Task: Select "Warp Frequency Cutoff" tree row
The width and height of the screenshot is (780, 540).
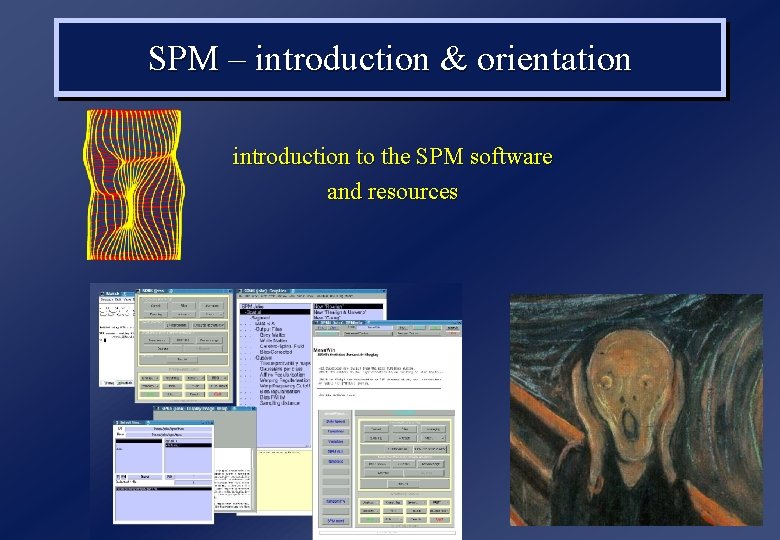Action: (x=285, y=386)
